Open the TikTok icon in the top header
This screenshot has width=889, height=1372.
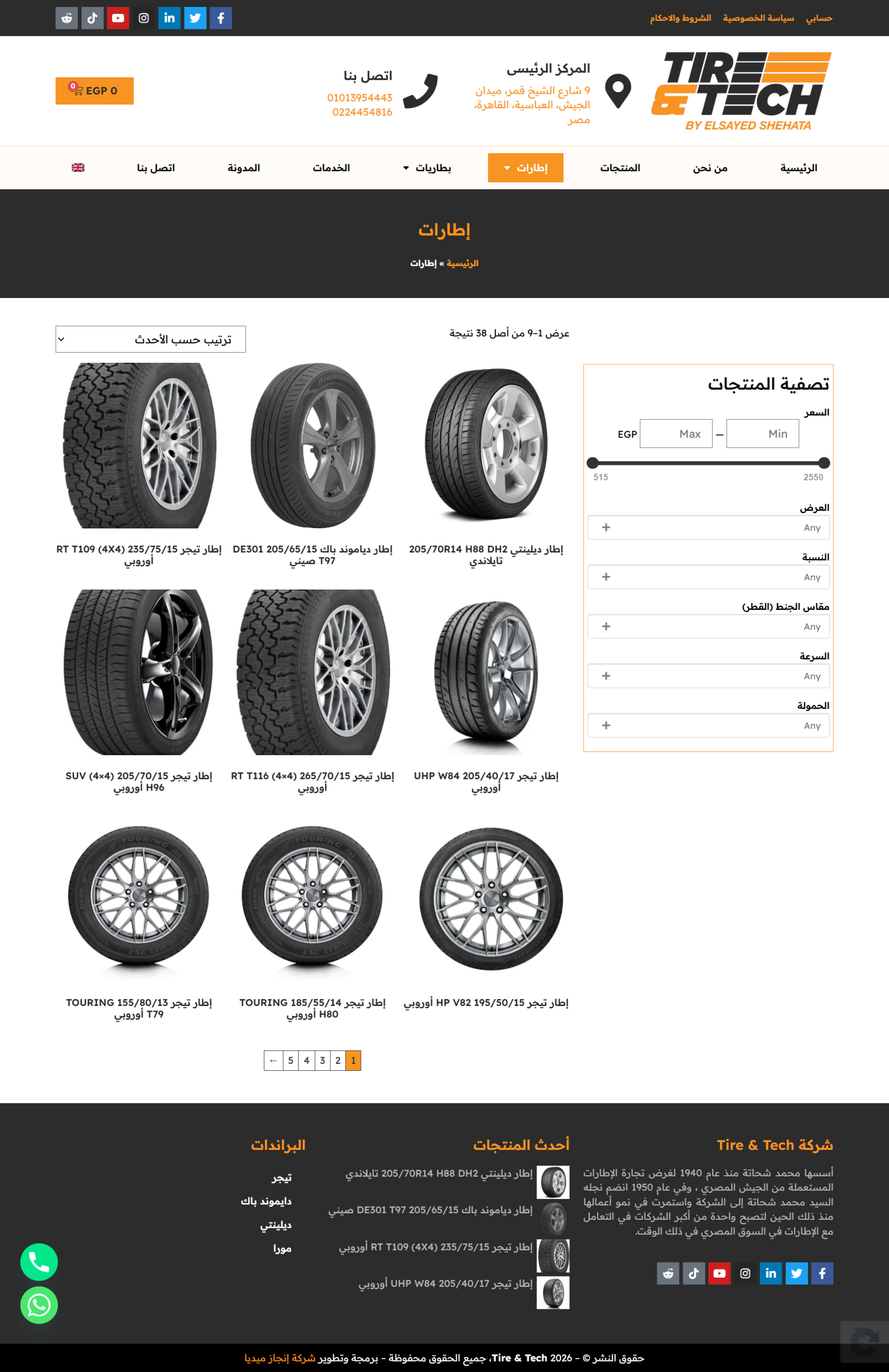pyautogui.click(x=92, y=18)
